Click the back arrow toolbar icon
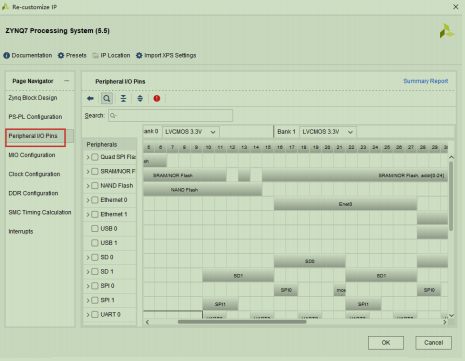 [90, 98]
